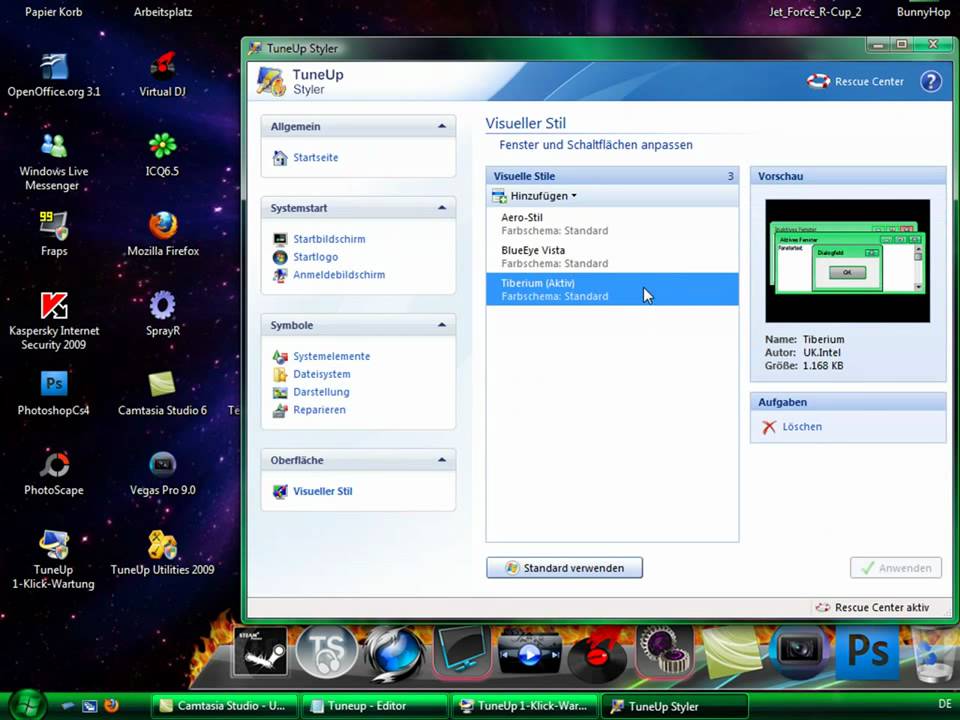960x720 pixels.
Task: Switch to Tuneup - Editor taskbar item
Action: tap(374, 706)
